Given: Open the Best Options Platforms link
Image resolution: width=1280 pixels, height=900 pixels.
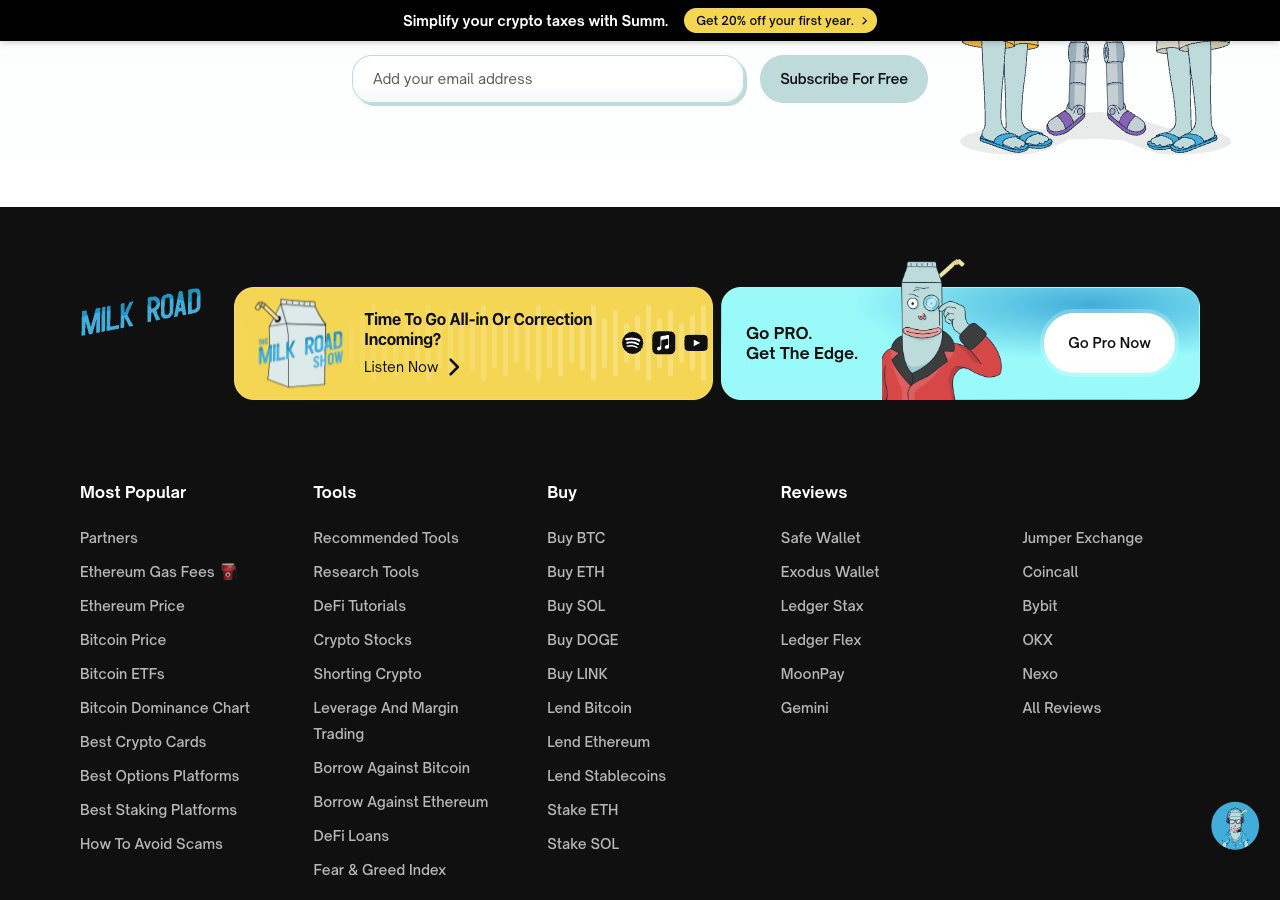Looking at the screenshot, I should (160, 776).
